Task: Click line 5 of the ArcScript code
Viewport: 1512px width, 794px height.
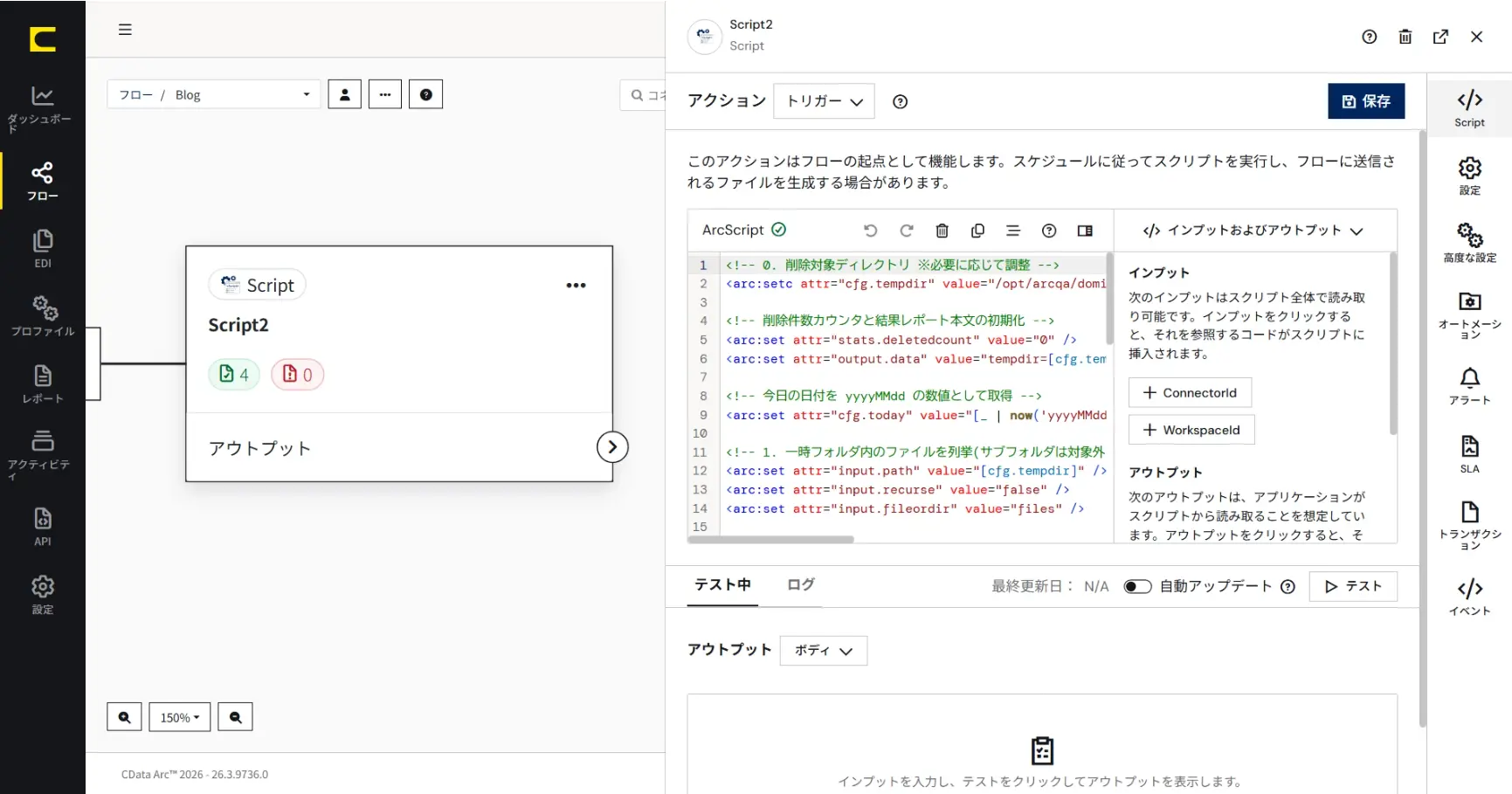Action: point(901,340)
